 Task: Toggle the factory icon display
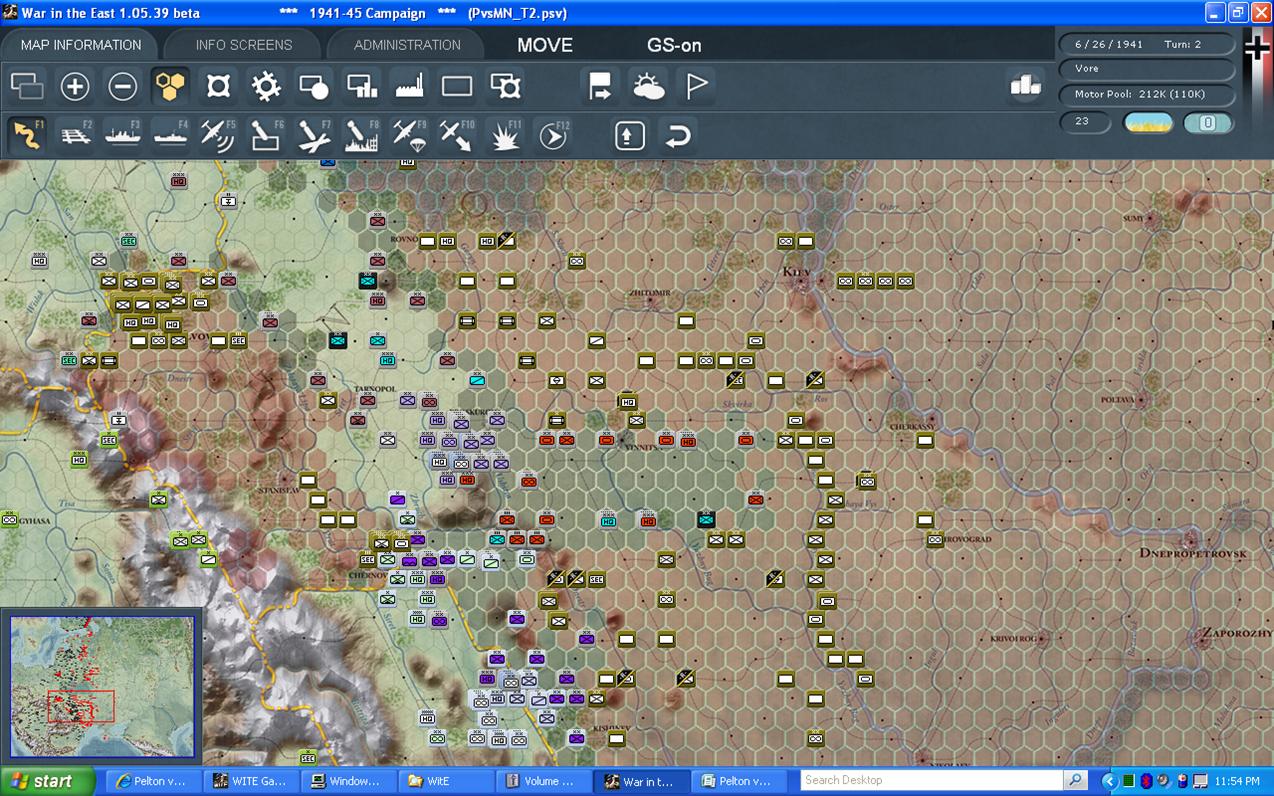pyautogui.click(x=410, y=87)
